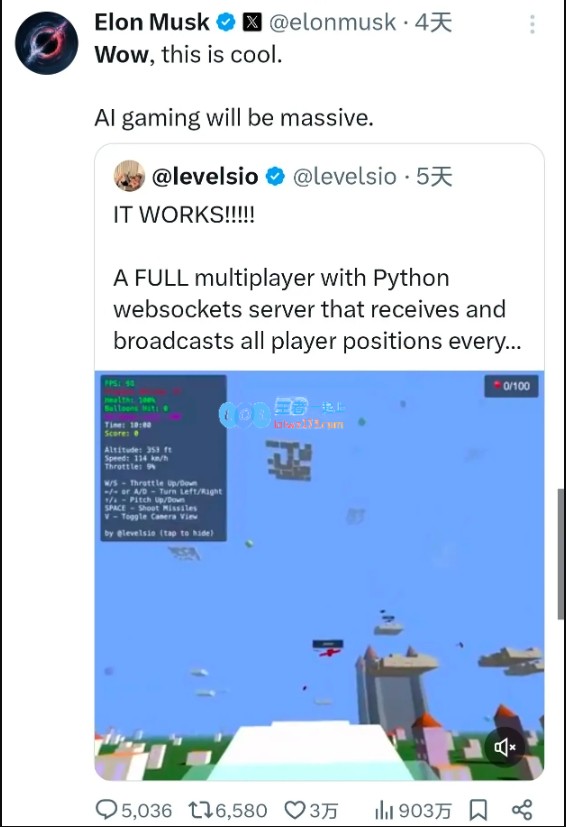Open the @elonmusk handle link
The image size is (566, 827).
point(332,22)
